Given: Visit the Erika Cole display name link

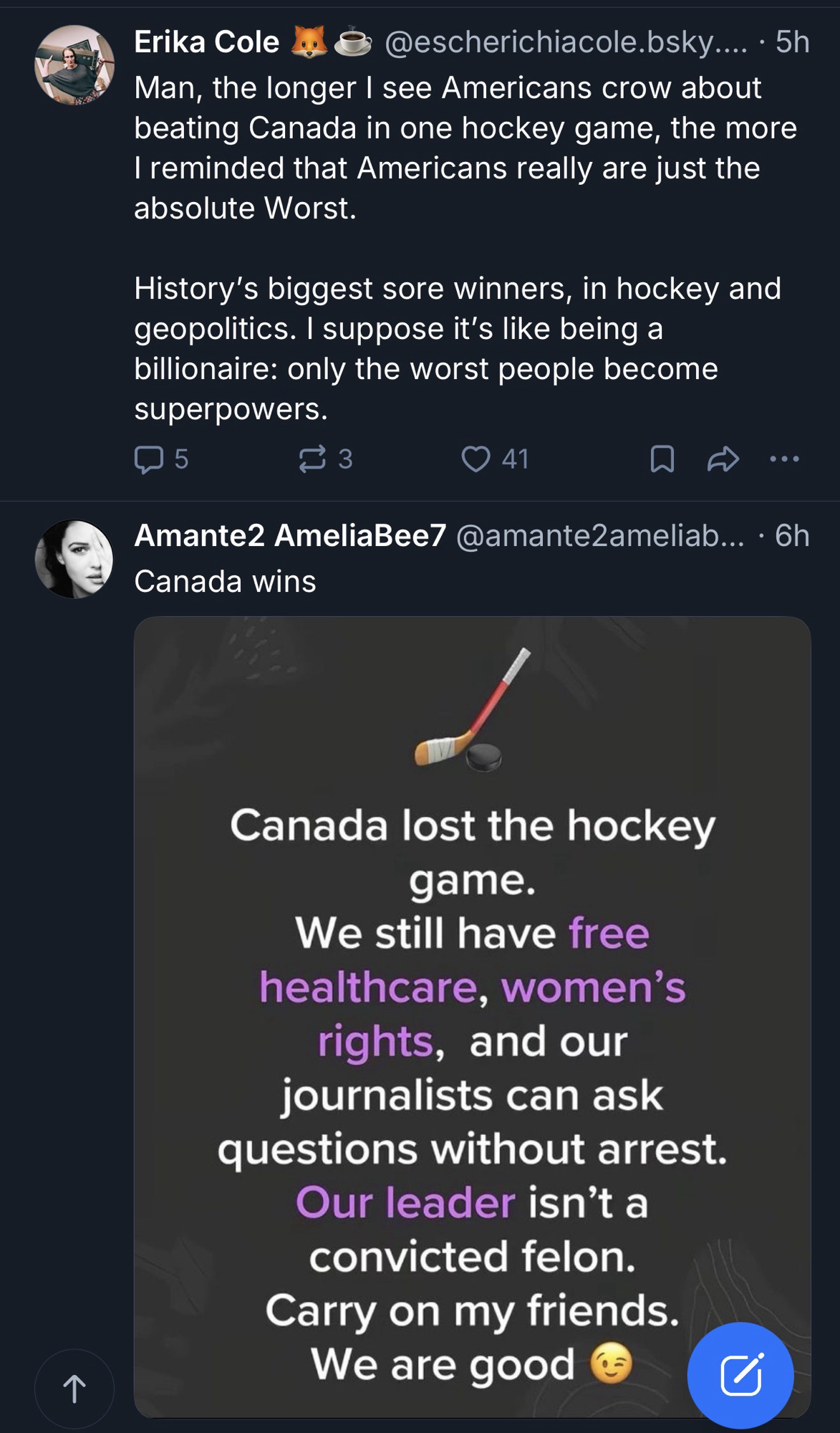Looking at the screenshot, I should point(206,42).
